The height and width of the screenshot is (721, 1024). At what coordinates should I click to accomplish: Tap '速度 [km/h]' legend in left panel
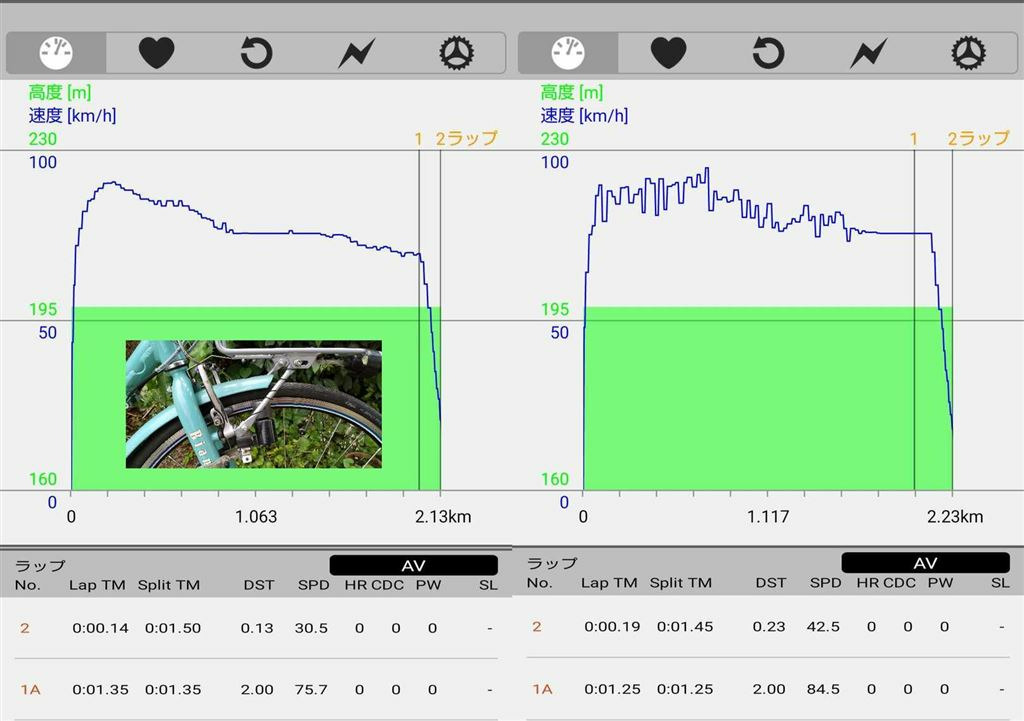72,116
